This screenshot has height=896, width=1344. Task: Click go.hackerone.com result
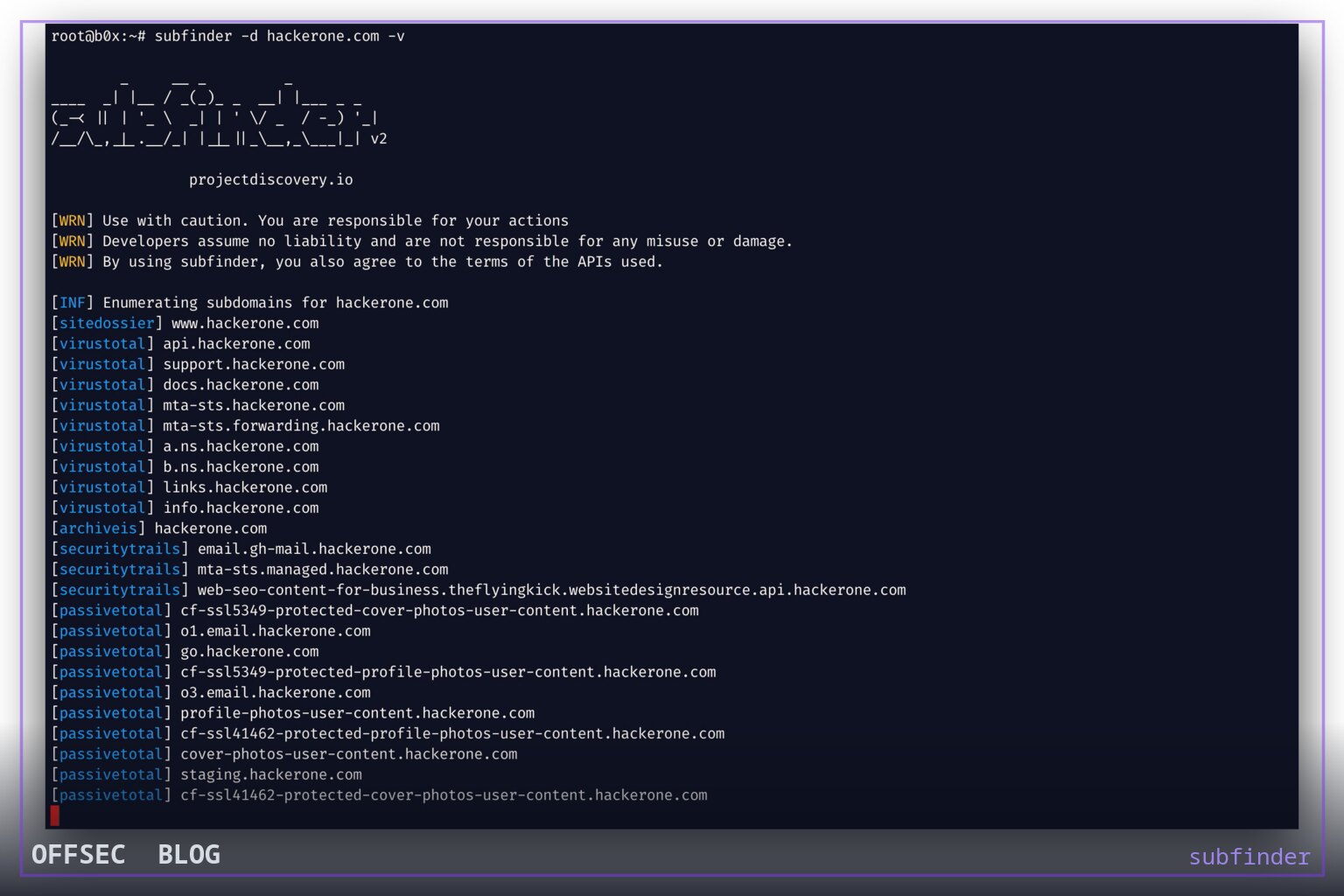(x=249, y=652)
